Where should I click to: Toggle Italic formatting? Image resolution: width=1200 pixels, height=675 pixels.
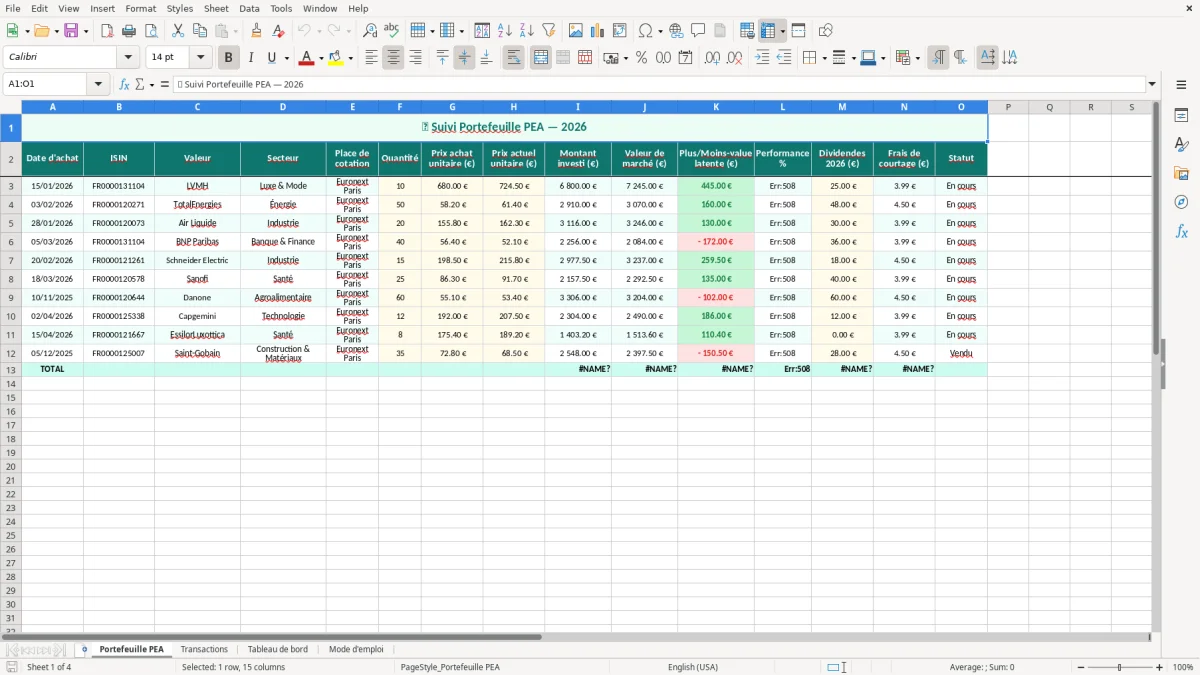click(x=251, y=58)
